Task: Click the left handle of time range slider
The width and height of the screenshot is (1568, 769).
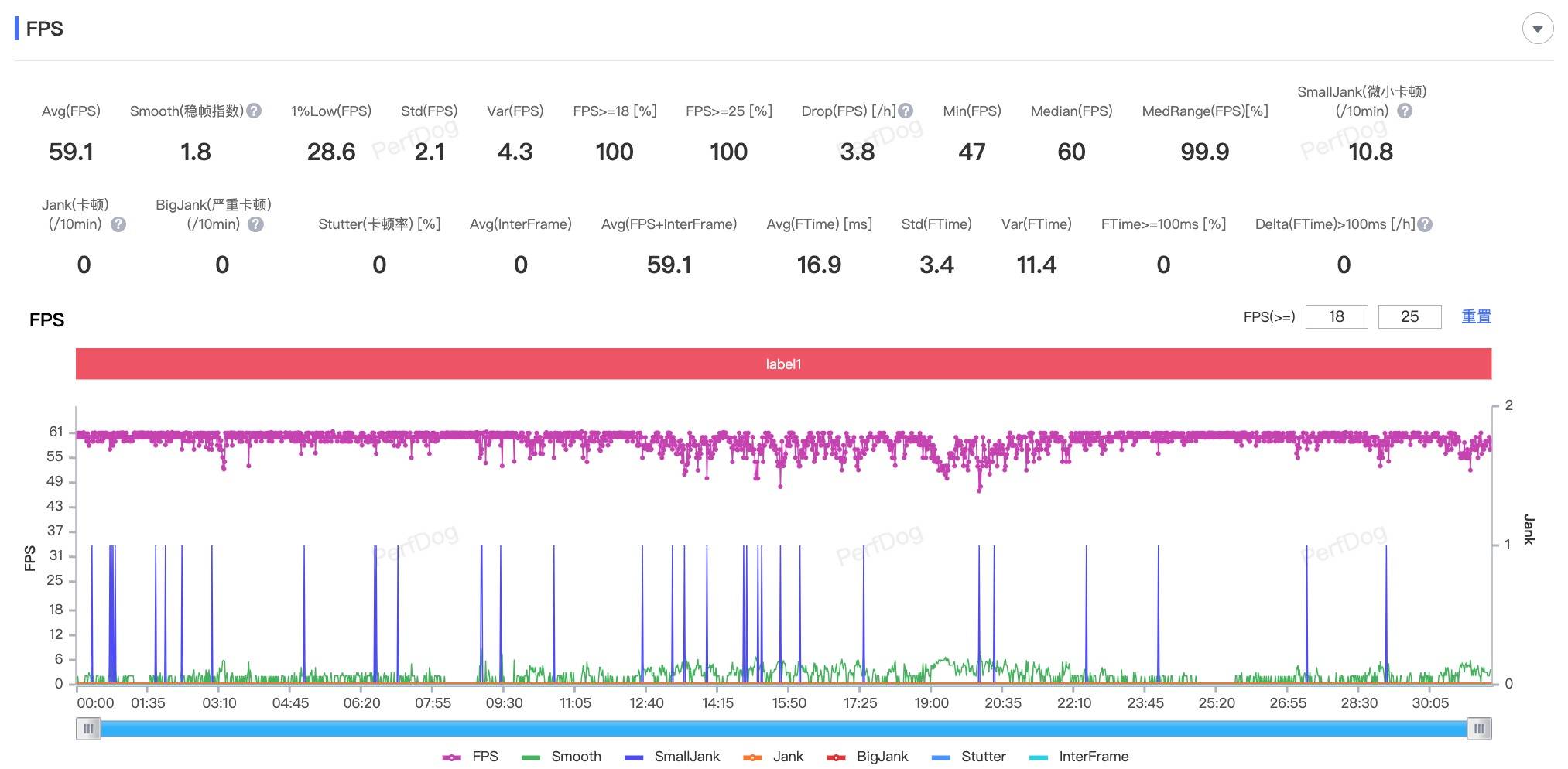Action: pos(88,729)
